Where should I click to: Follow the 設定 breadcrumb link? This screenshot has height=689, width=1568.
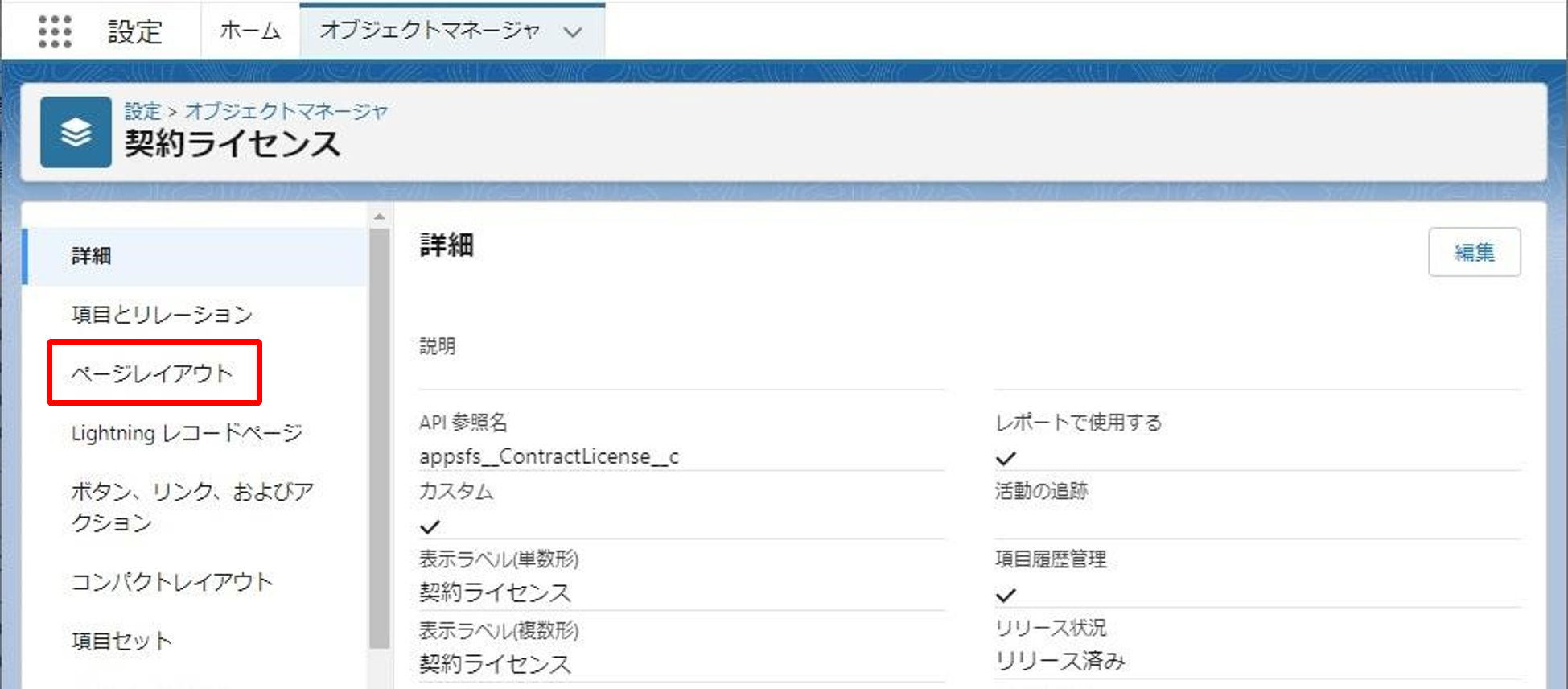142,111
